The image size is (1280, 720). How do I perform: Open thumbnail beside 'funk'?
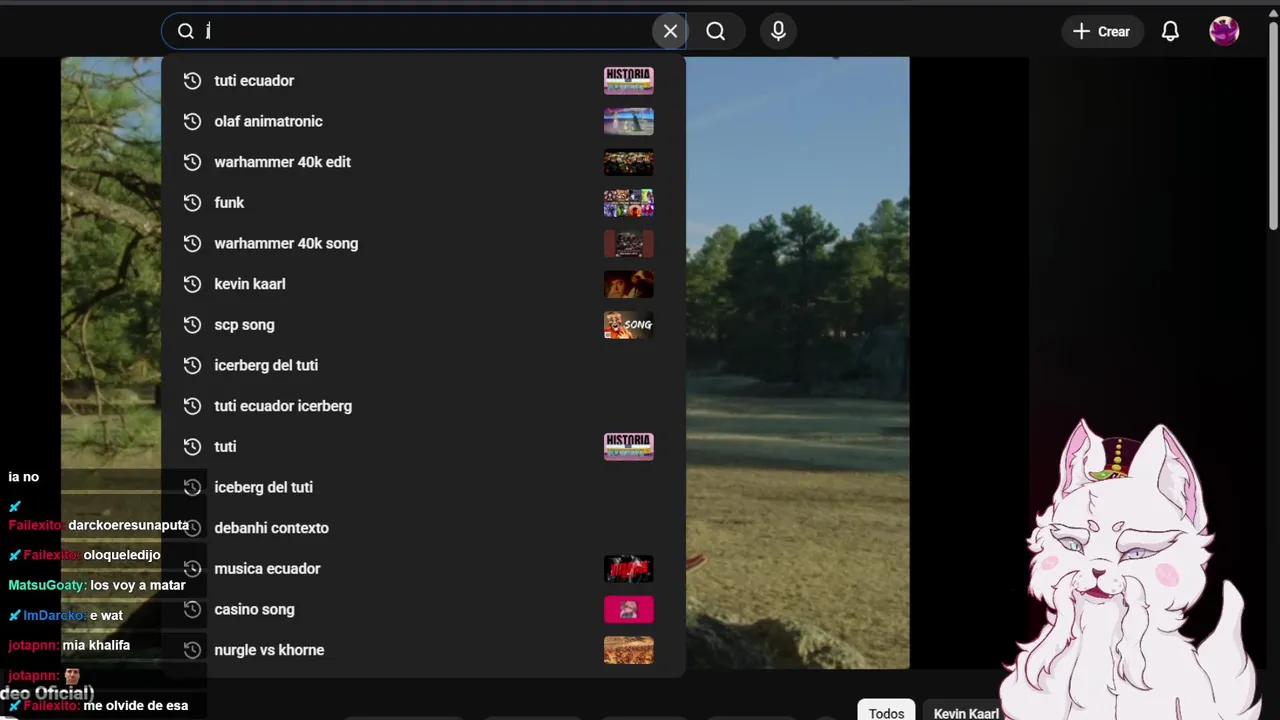(629, 203)
